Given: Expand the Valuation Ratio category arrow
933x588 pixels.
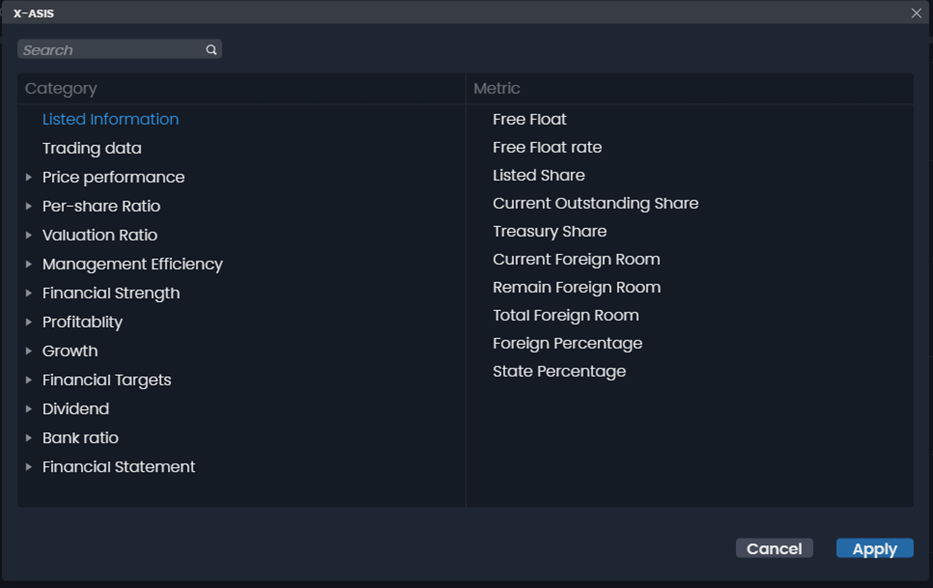Looking at the screenshot, I should (29, 235).
